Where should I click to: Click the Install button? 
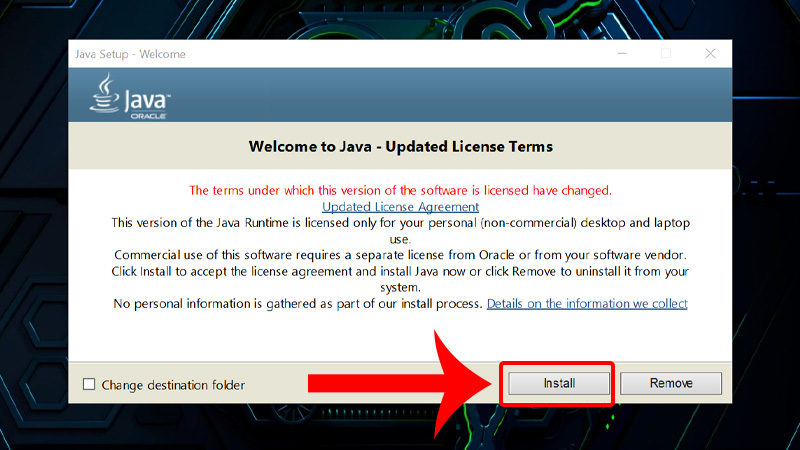pyautogui.click(x=559, y=383)
